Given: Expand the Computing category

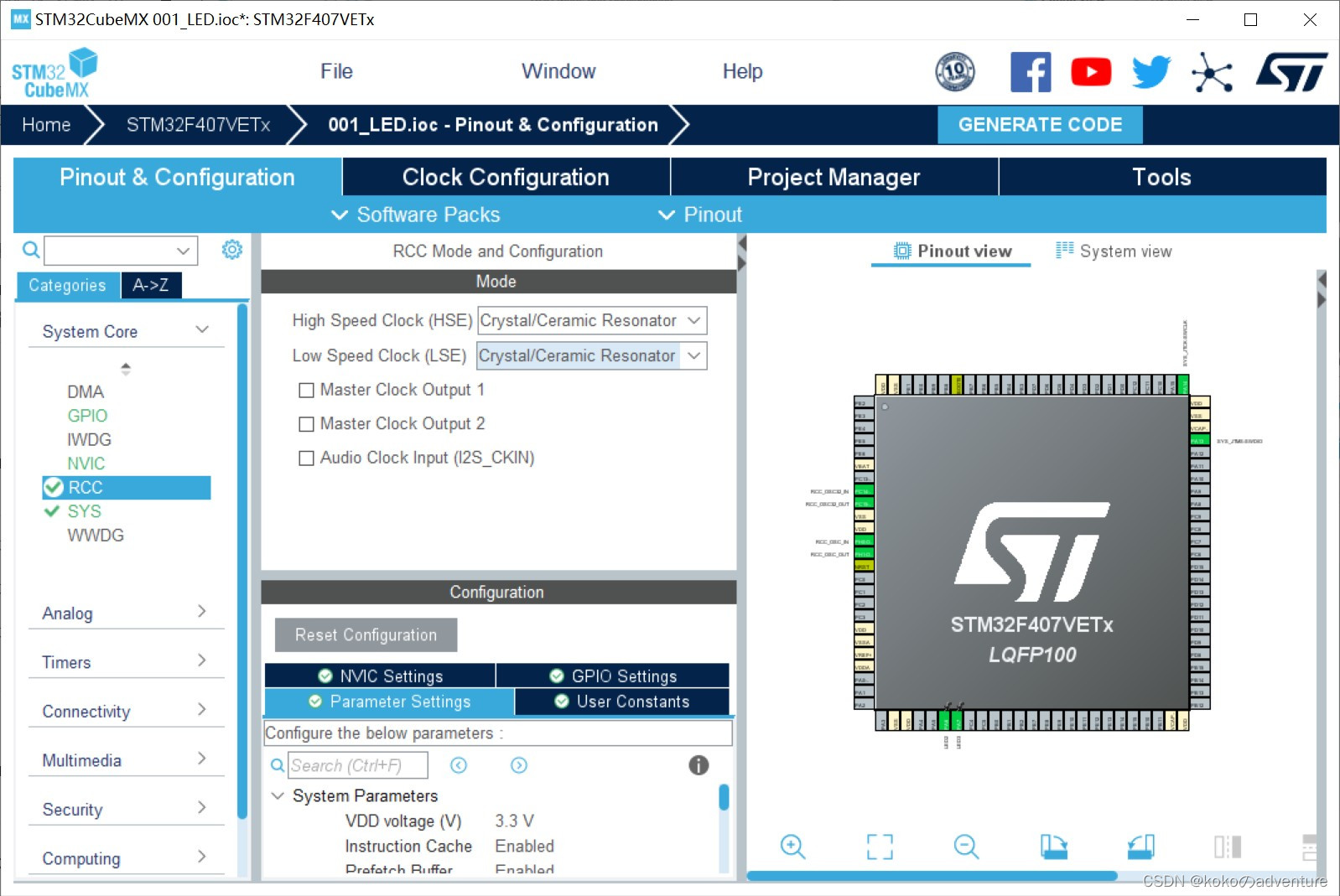Looking at the screenshot, I should (202, 857).
